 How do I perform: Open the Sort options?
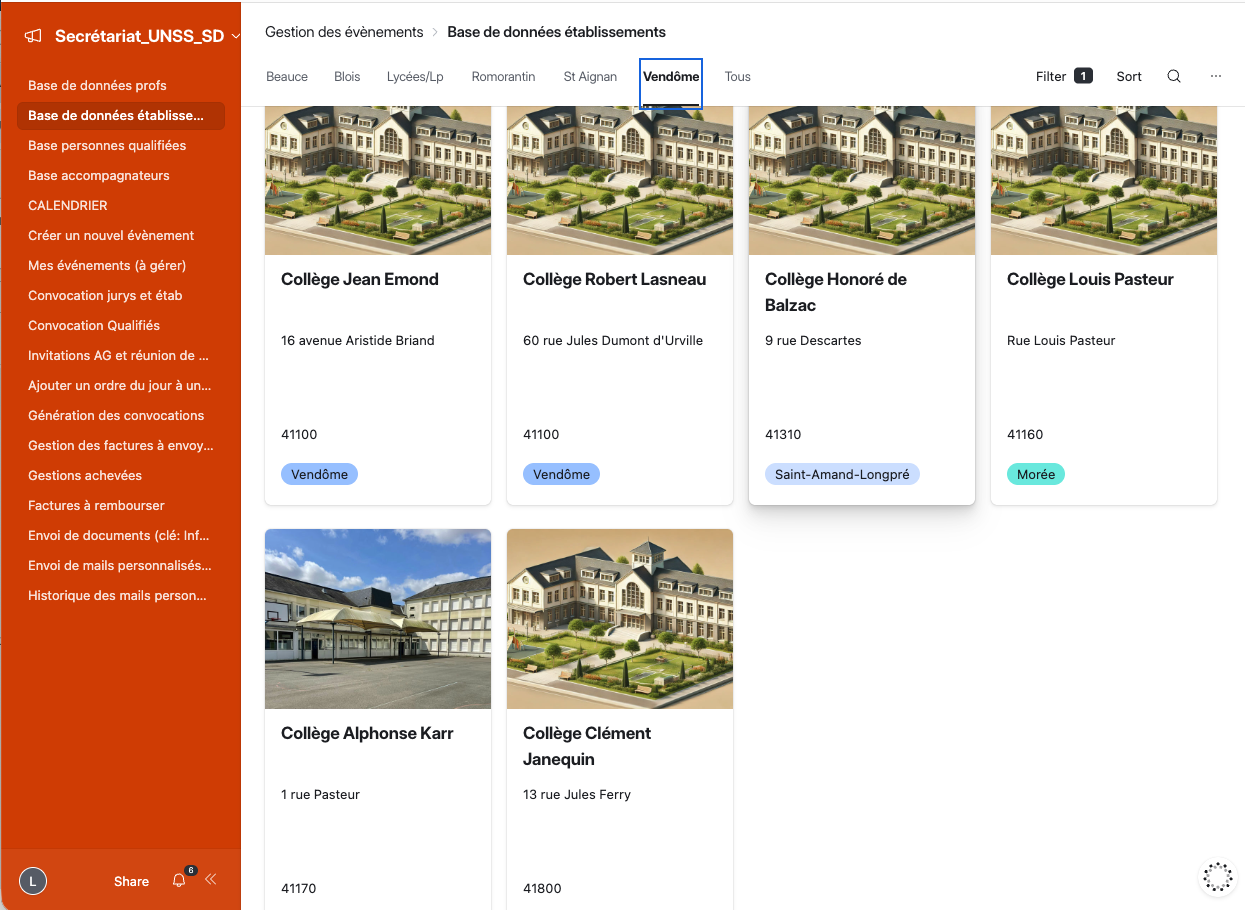[x=1129, y=76]
